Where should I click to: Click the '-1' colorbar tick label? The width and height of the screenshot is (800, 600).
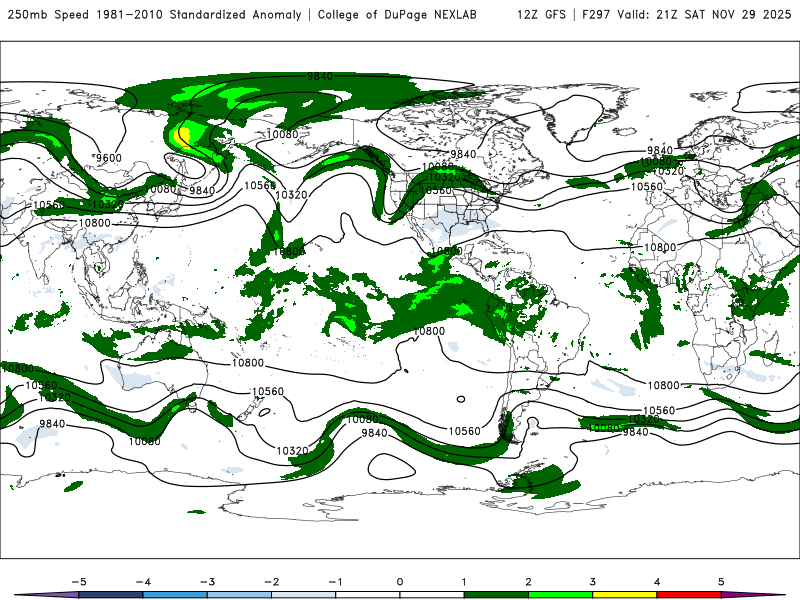click(335, 582)
